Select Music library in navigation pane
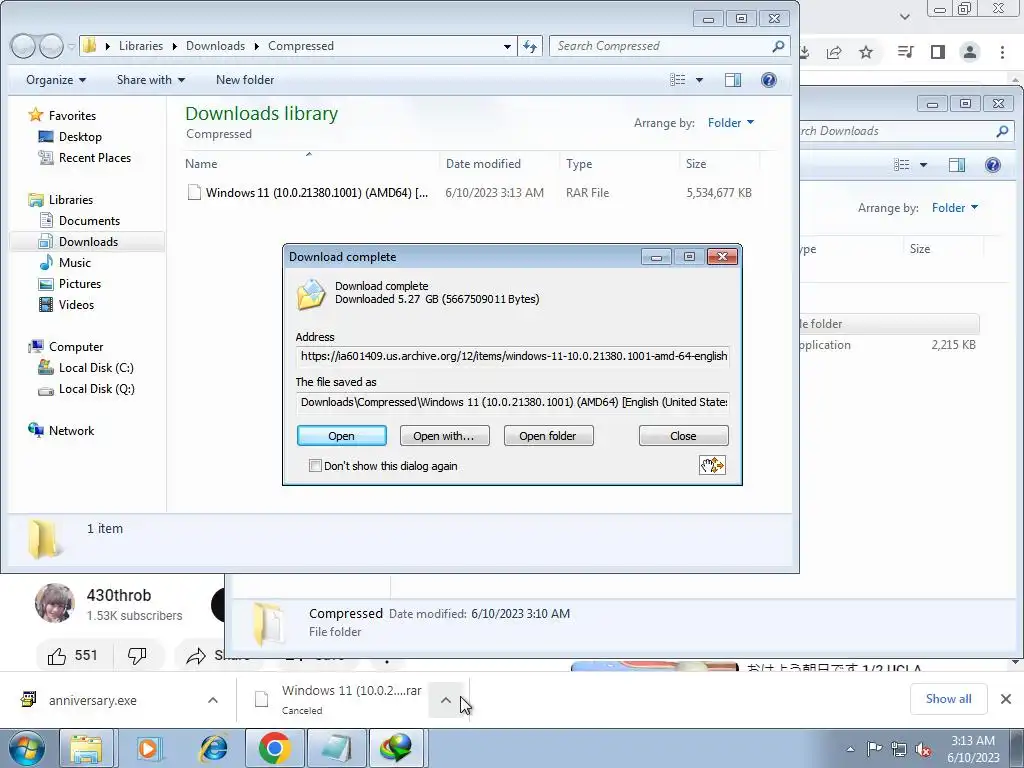 [74, 263]
